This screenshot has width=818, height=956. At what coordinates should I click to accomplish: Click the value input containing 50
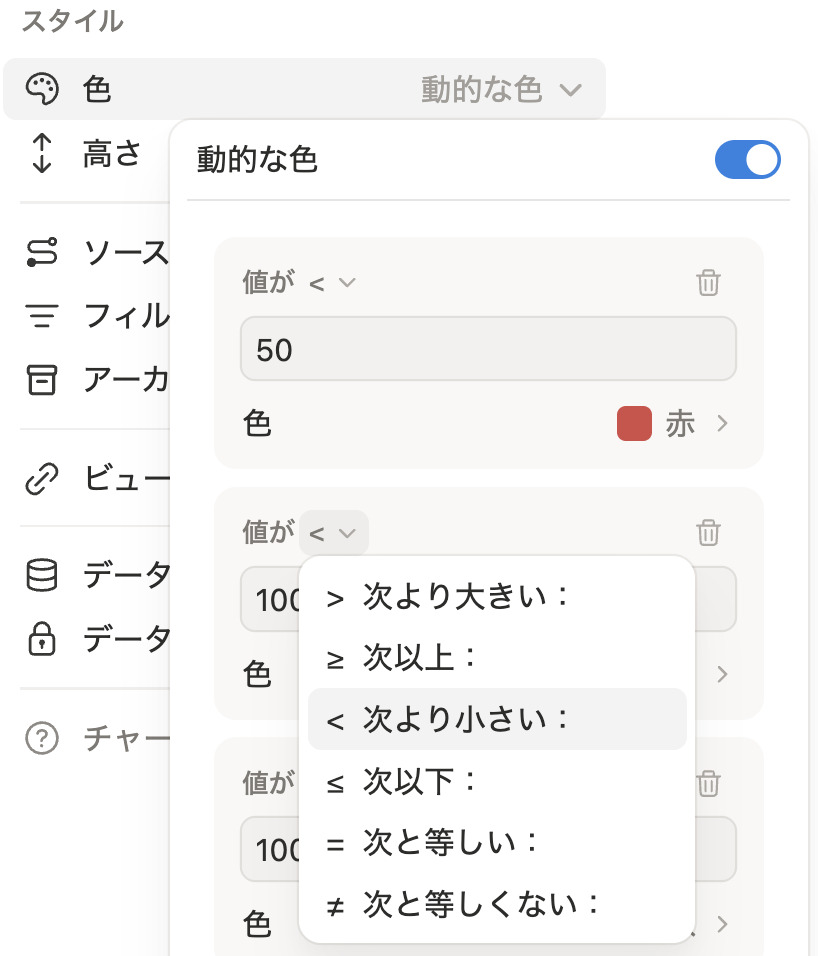click(x=488, y=348)
